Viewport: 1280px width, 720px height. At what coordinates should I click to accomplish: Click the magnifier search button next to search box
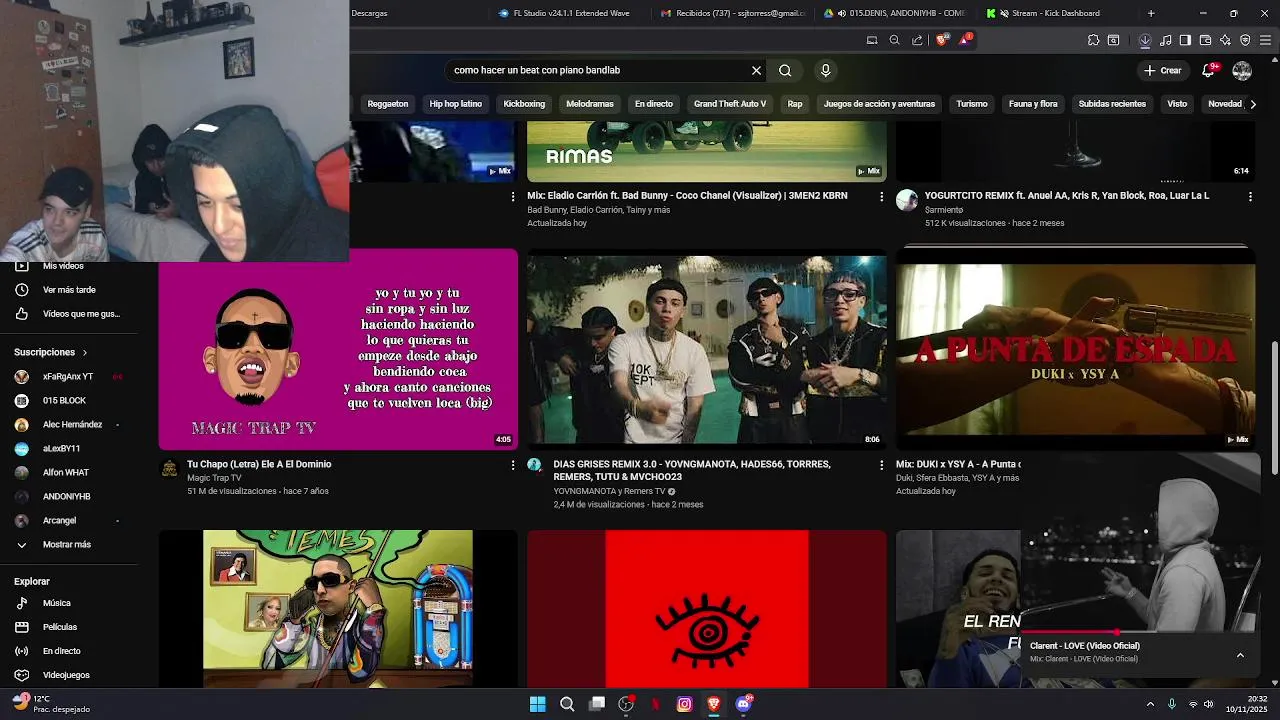tap(785, 70)
